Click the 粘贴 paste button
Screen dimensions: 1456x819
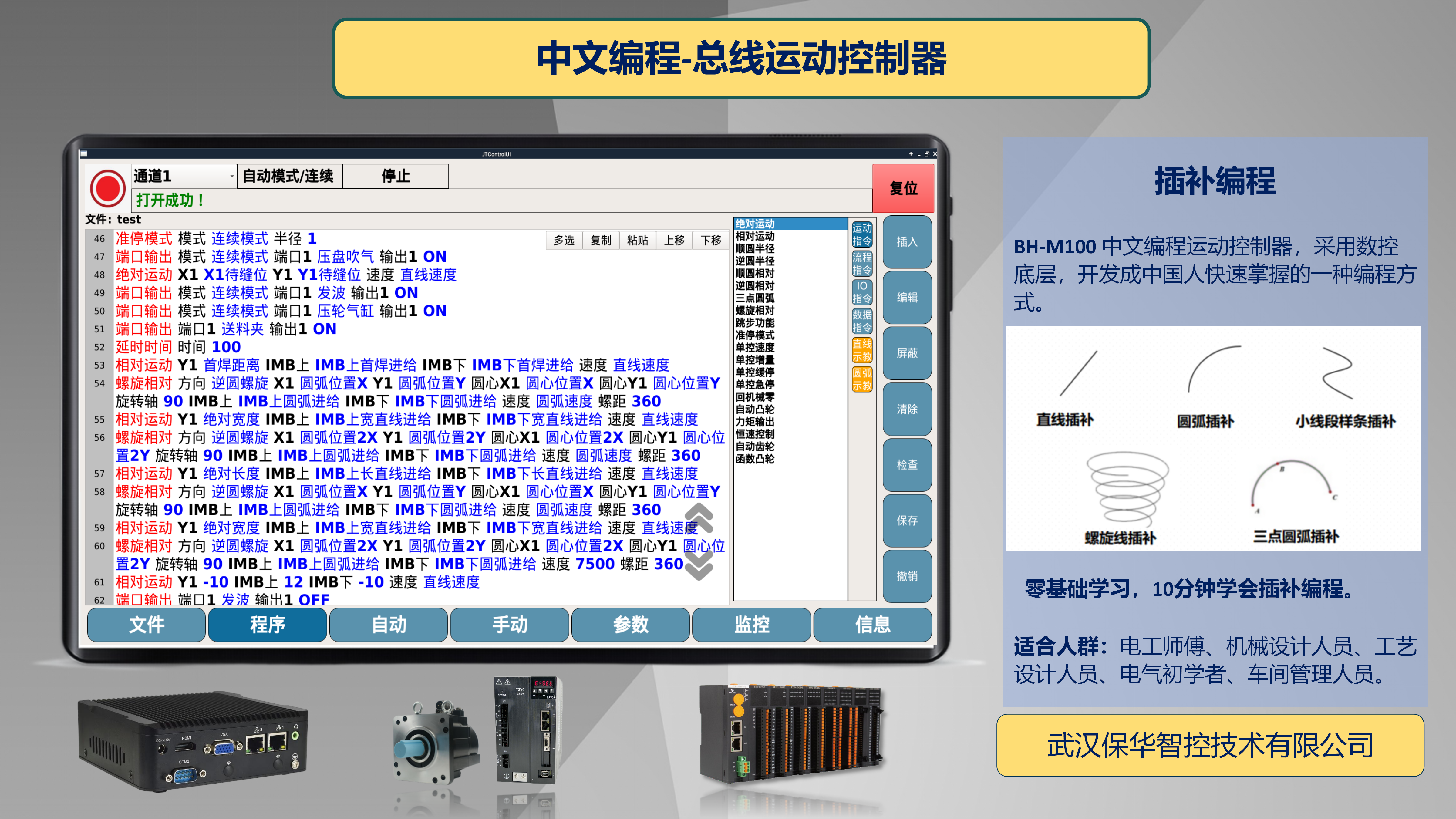tap(638, 240)
